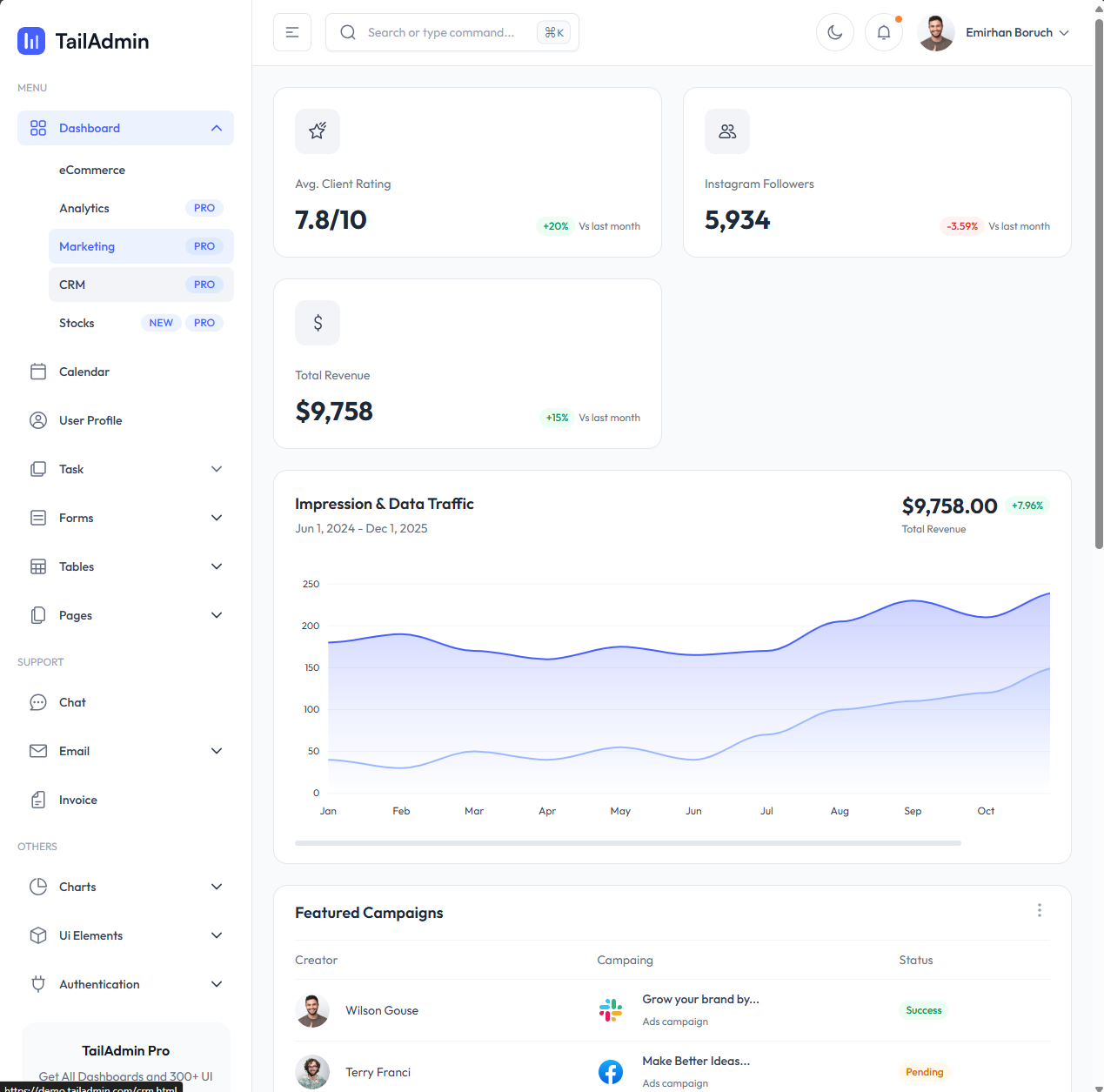
Task: Expand the Task submenu chevron
Action: (x=217, y=469)
